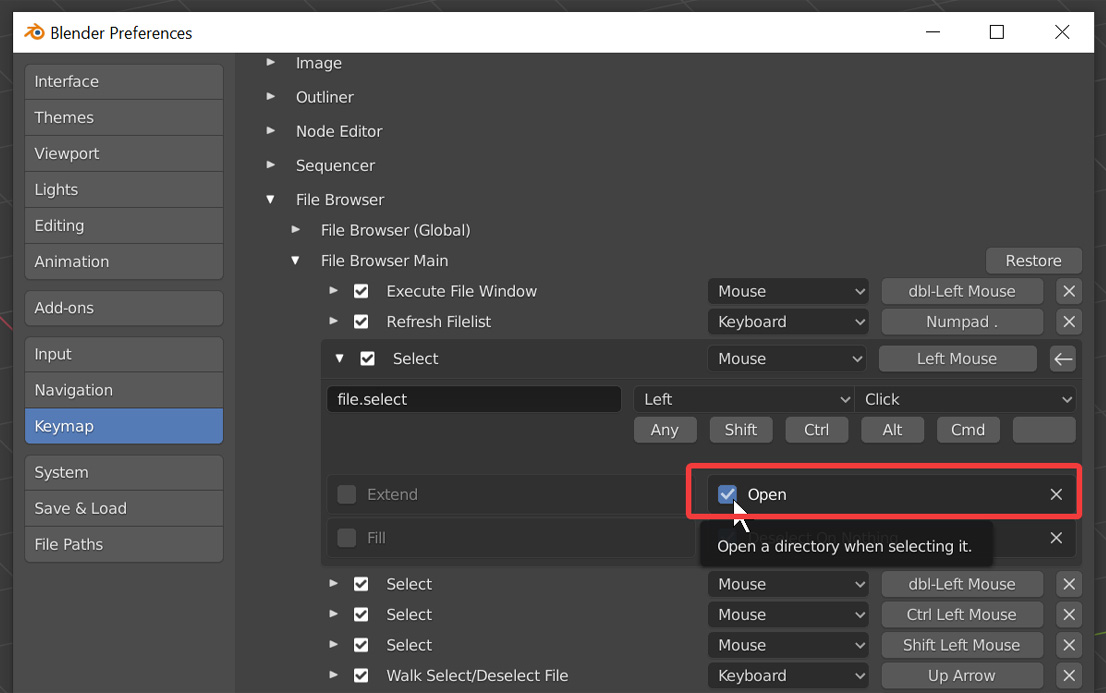Open the Mouse dropdown next to Select
The height and width of the screenshot is (693, 1106).
click(787, 358)
